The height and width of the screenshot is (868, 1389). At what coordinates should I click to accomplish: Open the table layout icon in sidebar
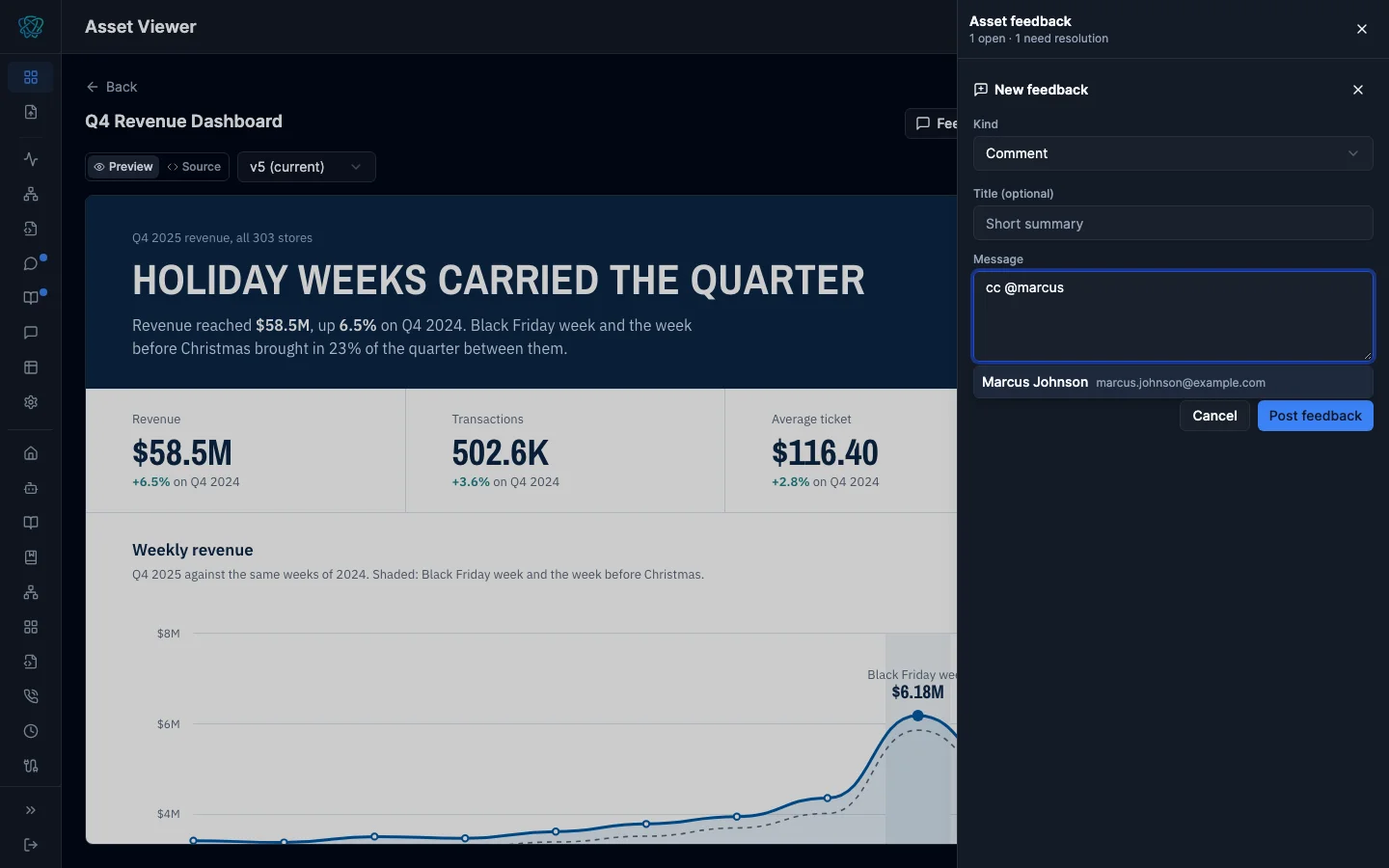tap(31, 367)
